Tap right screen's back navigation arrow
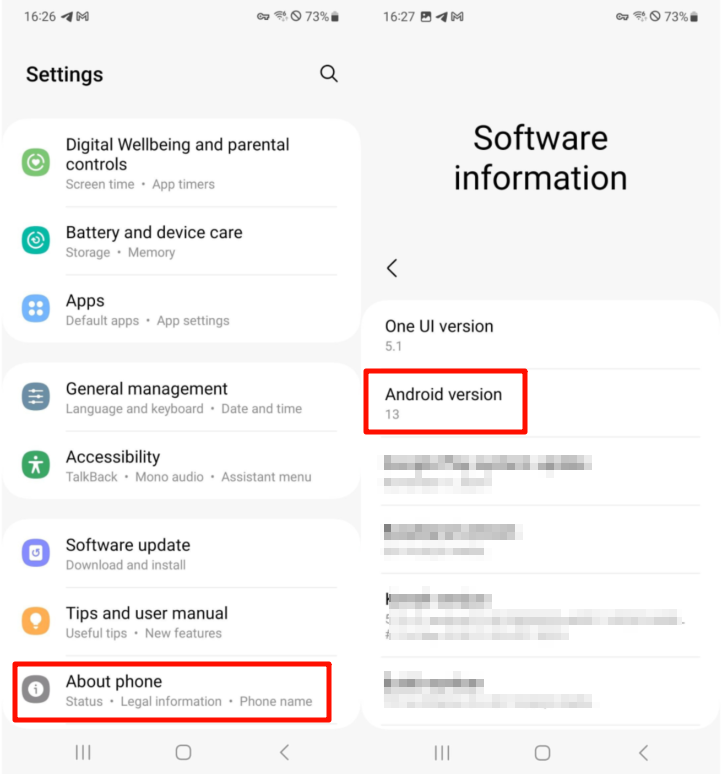This screenshot has height=774, width=721. click(643, 752)
